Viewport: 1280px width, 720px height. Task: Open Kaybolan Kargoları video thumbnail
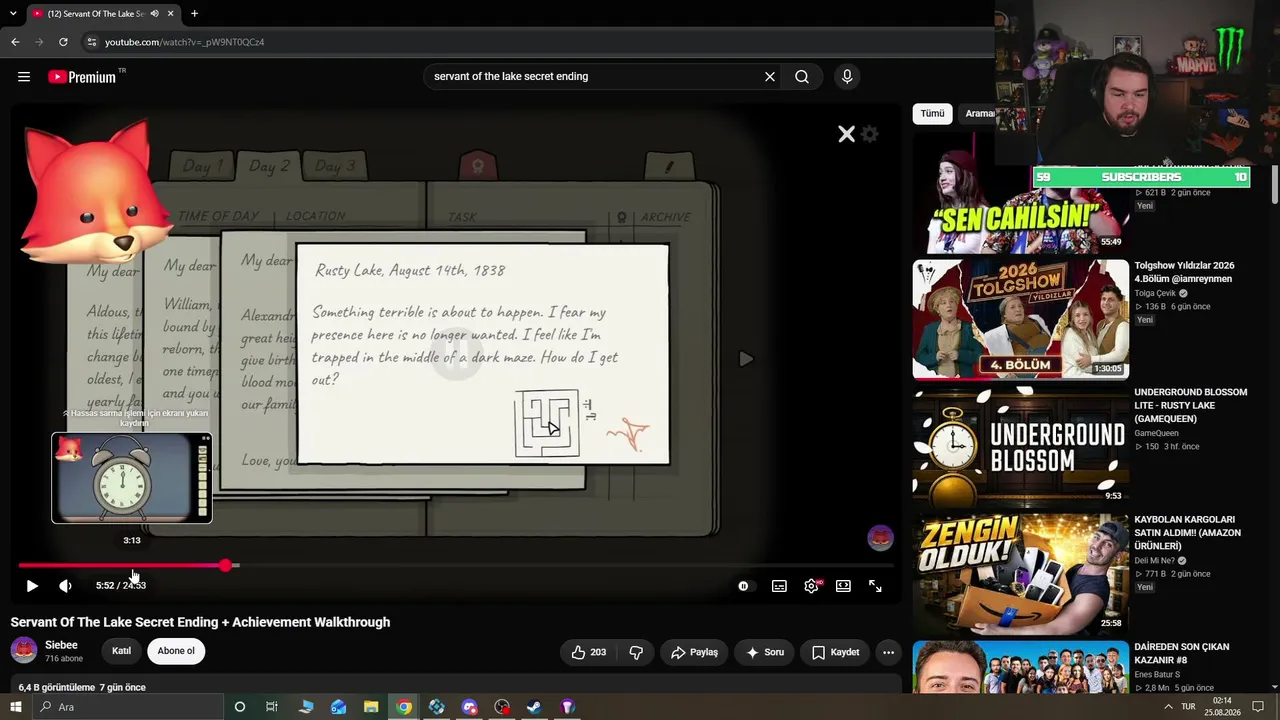pos(1020,573)
